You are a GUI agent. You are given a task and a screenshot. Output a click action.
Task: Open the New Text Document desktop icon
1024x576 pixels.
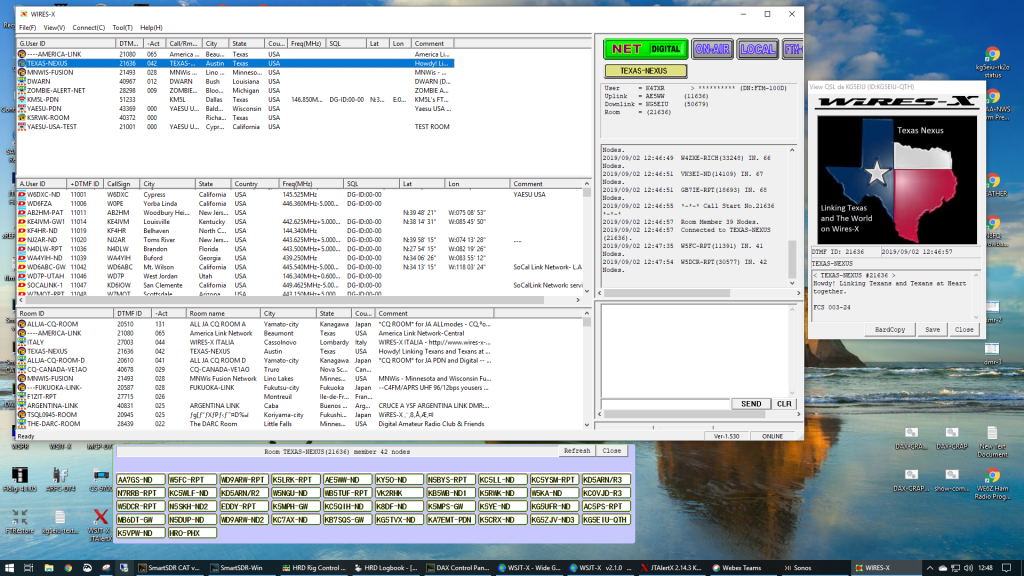point(991,432)
